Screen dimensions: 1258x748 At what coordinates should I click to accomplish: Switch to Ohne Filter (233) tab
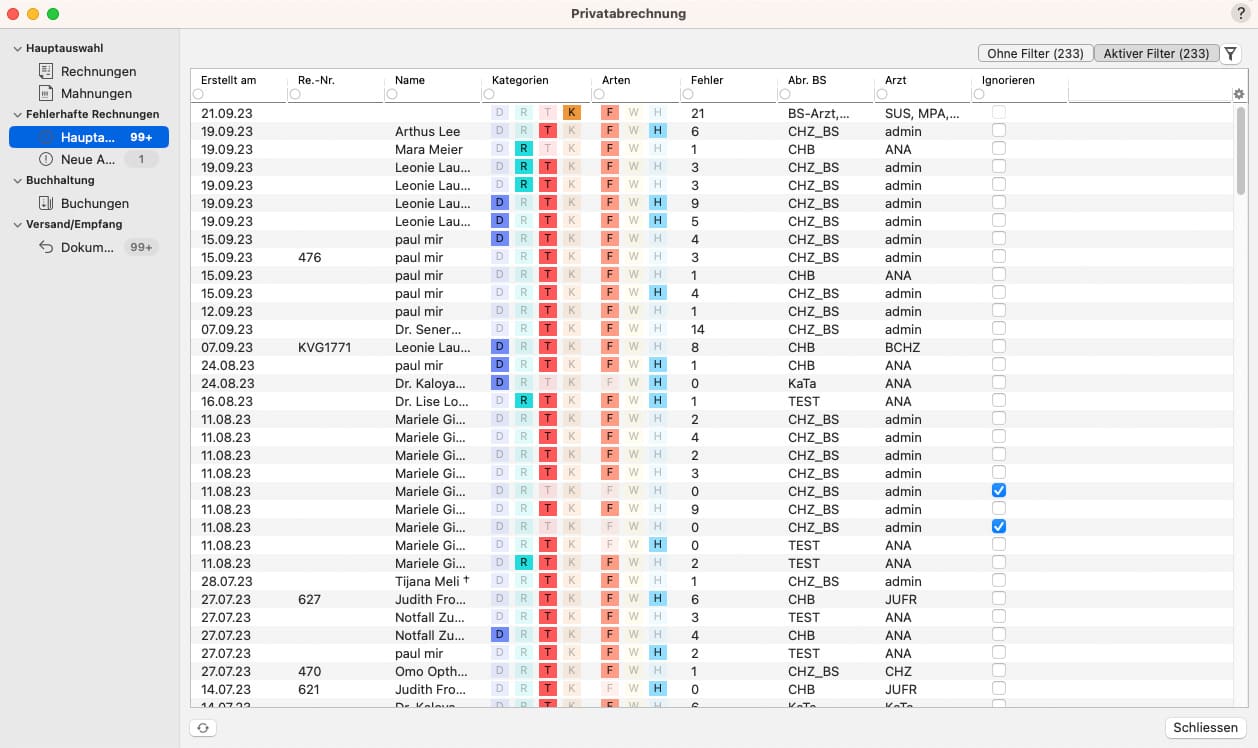[x=1035, y=54]
